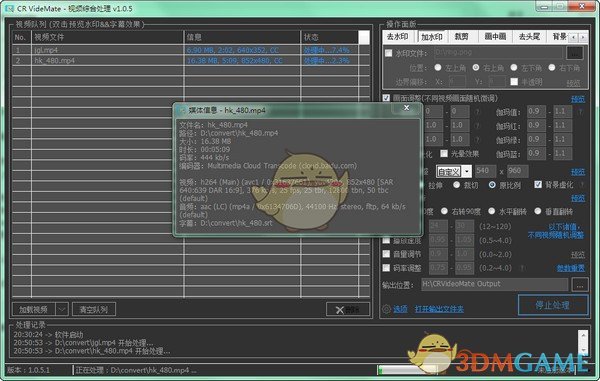
Task: Click the width field showing 540
Action: pos(485,171)
